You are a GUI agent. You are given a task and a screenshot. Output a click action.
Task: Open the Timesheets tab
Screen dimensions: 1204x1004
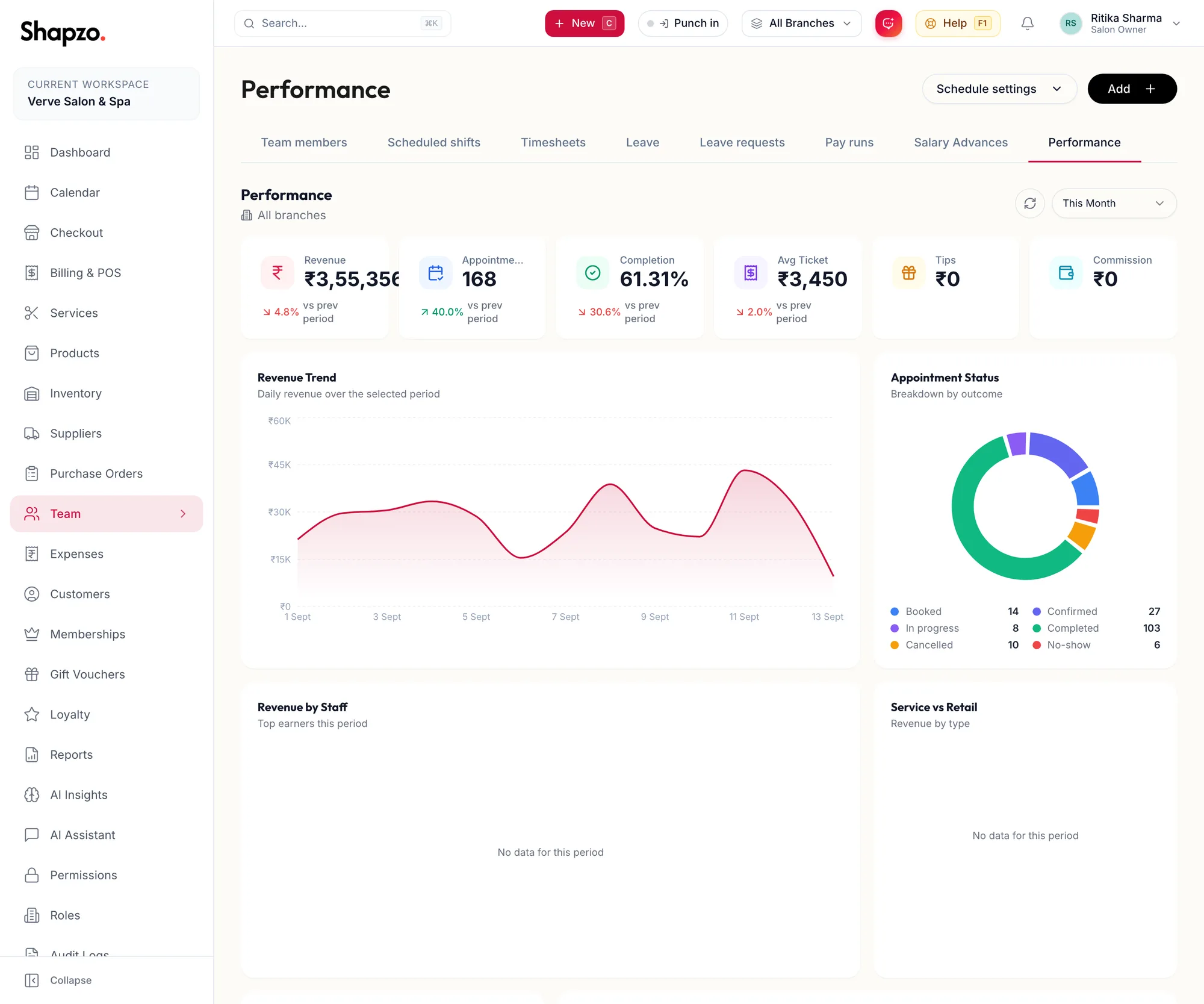(x=553, y=143)
